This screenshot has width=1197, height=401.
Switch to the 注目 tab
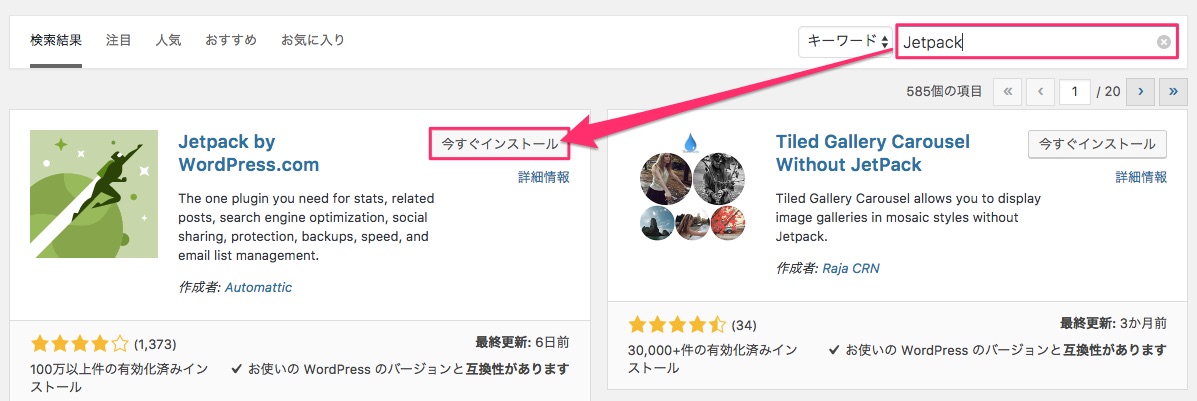tap(118, 40)
